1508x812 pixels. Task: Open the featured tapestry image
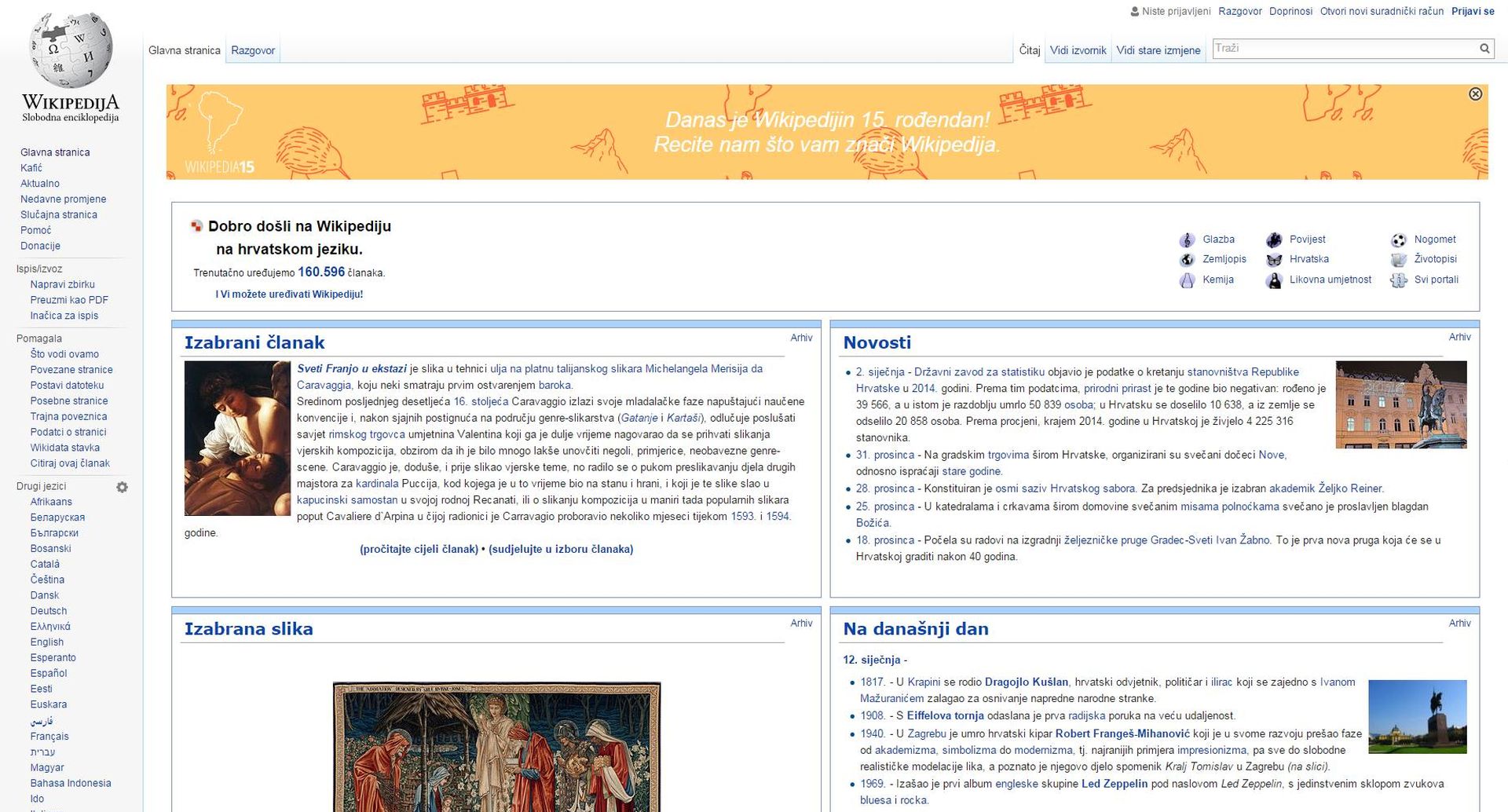(x=496, y=746)
